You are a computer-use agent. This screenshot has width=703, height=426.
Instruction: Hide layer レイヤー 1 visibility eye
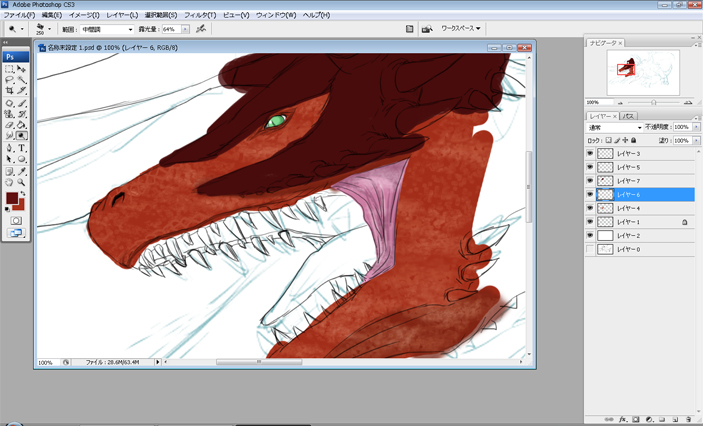point(590,222)
